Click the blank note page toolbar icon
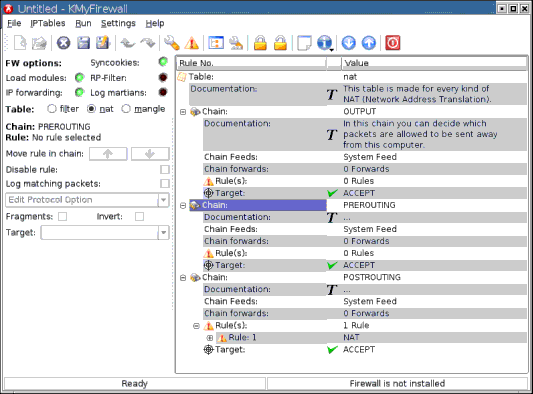Image resolution: width=533 pixels, height=394 pixels. [304, 43]
